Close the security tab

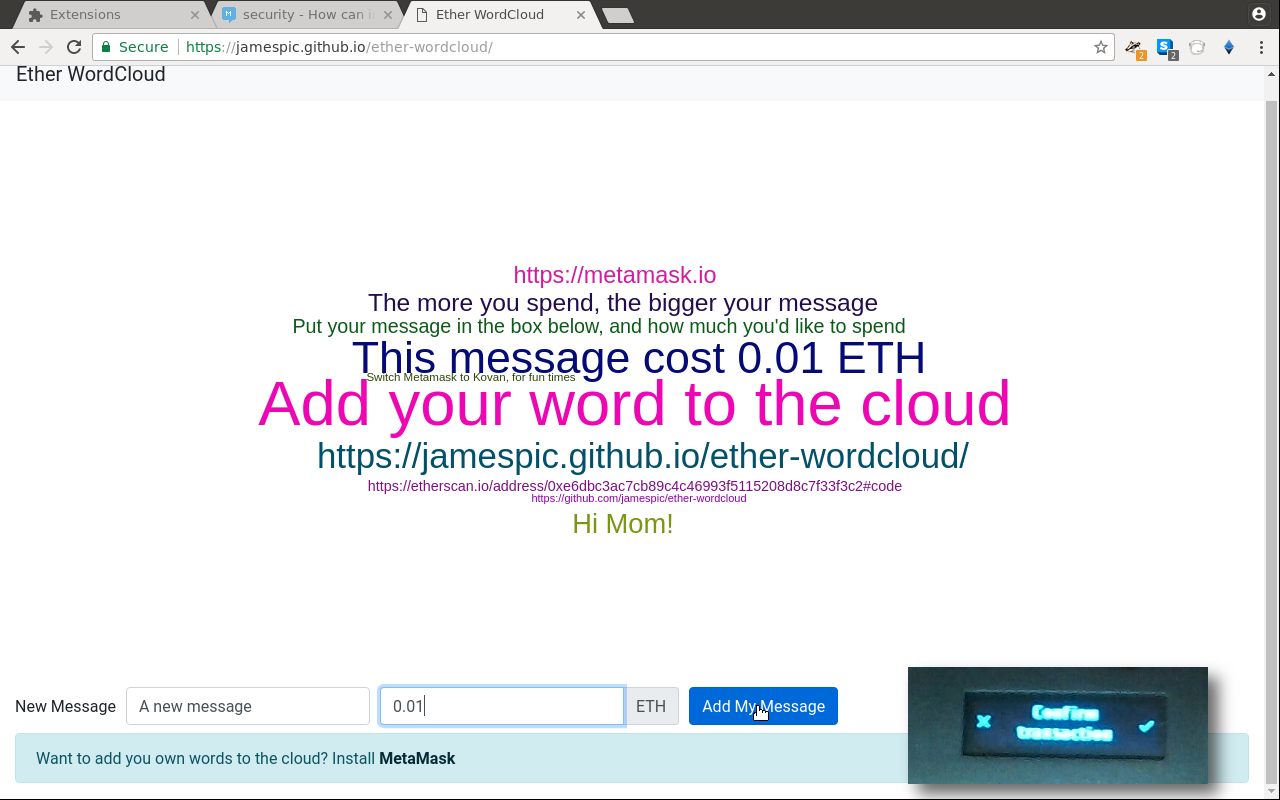[388, 15]
